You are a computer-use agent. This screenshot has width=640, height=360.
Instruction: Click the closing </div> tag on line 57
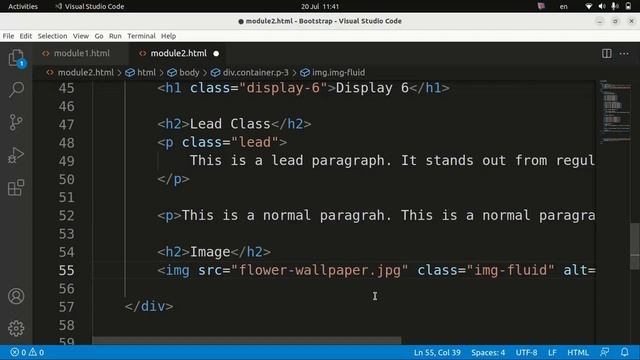[149, 307]
